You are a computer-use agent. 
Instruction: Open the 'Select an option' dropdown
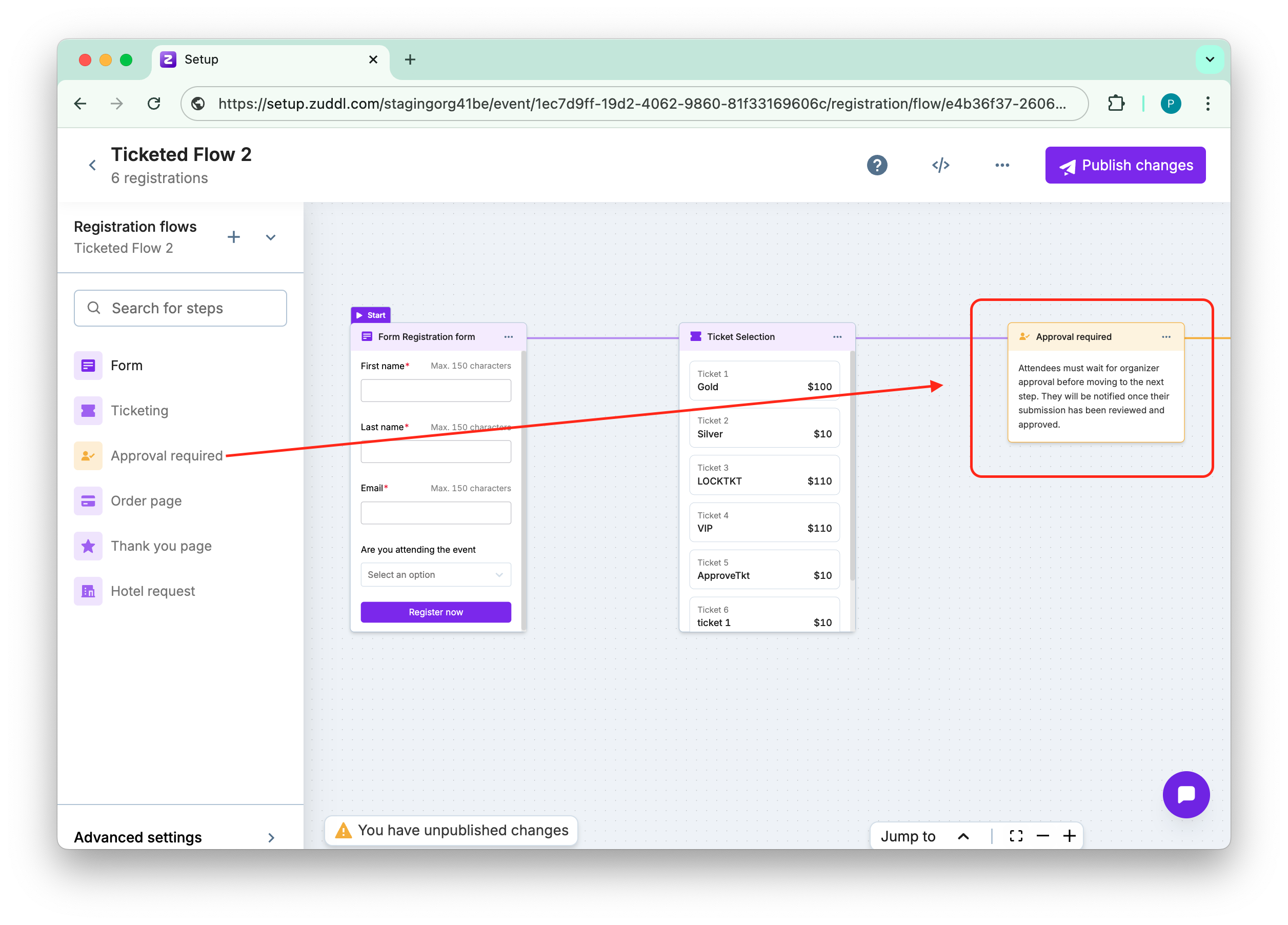point(436,575)
